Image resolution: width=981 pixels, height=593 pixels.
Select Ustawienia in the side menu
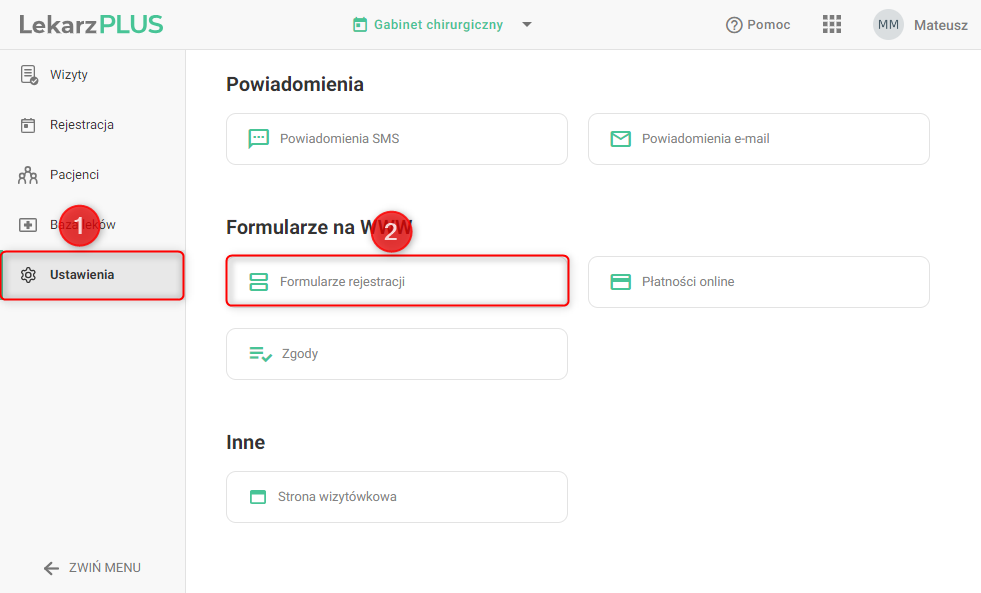click(x=93, y=275)
